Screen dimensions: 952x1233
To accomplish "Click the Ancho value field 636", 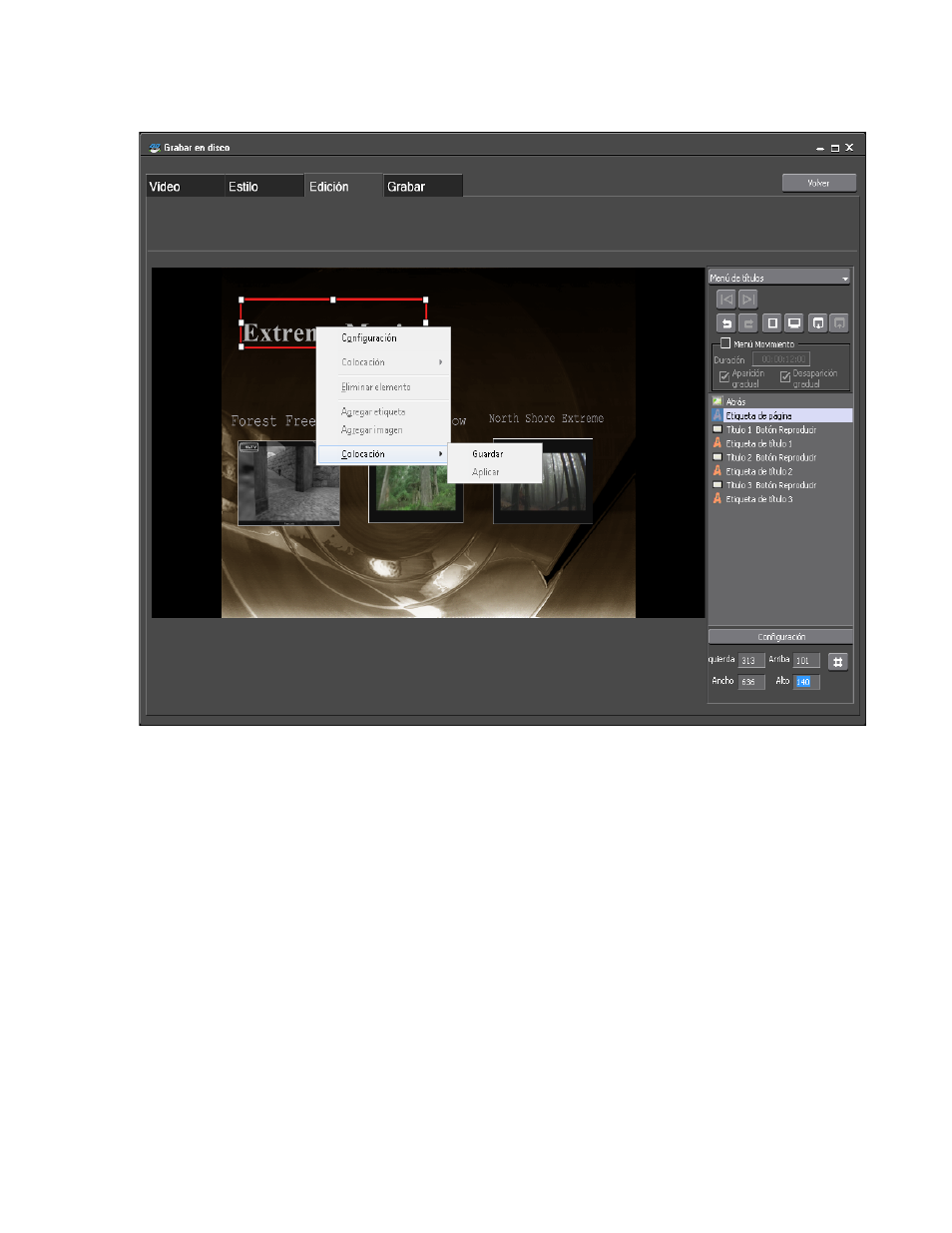I will tap(751, 682).
